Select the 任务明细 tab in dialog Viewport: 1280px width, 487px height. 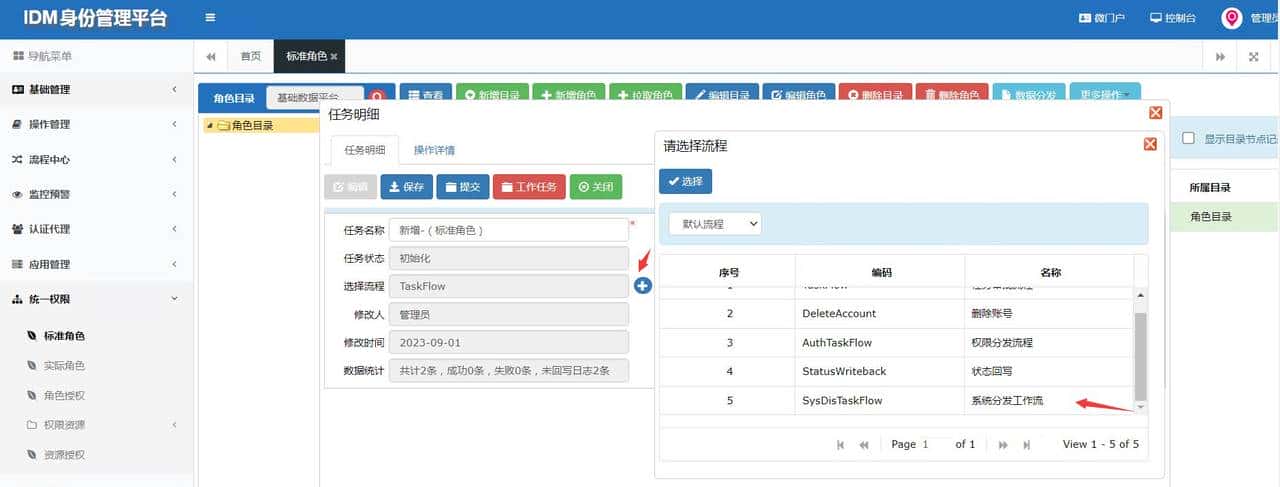tap(364, 150)
